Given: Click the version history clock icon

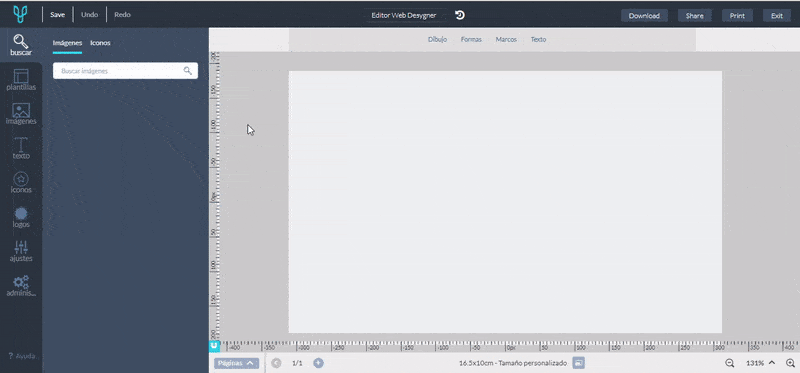Looking at the screenshot, I should click(x=460, y=15).
